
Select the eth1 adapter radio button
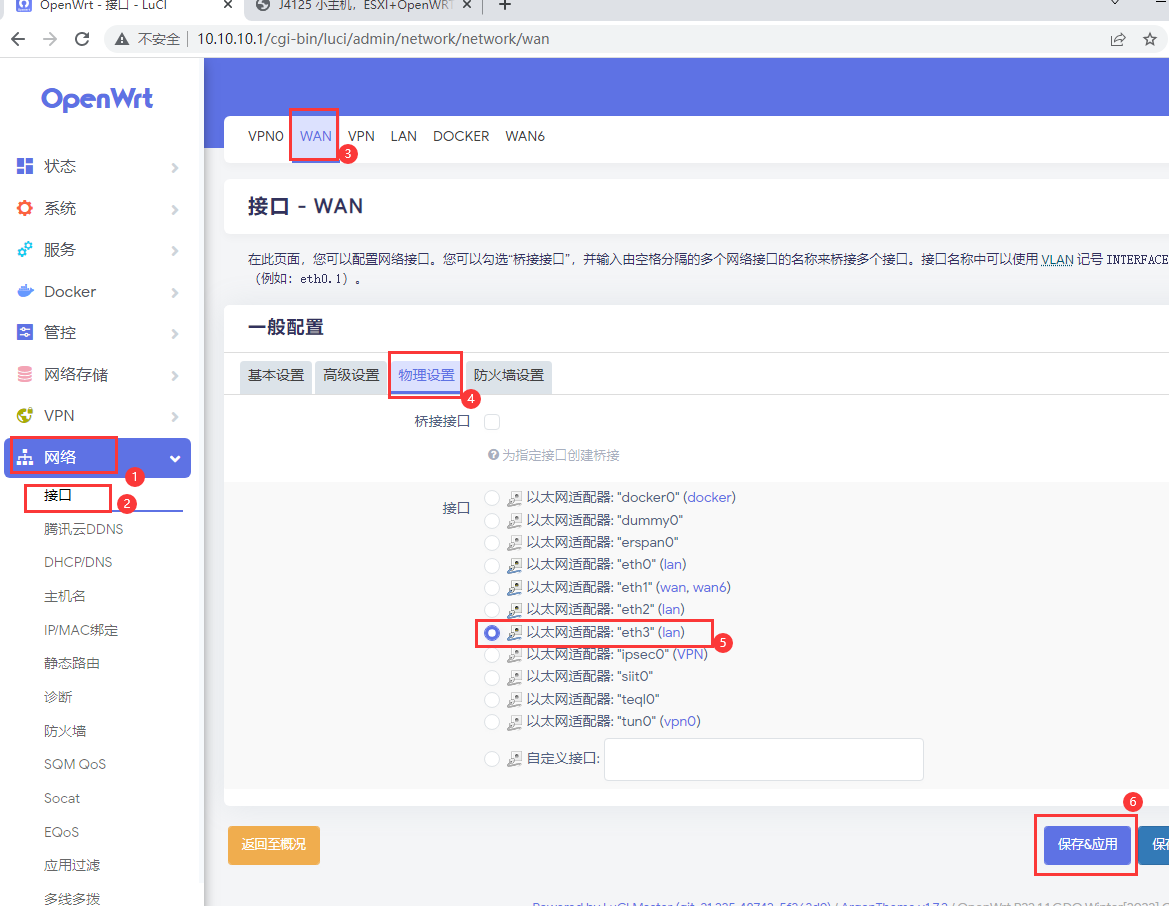[492, 588]
